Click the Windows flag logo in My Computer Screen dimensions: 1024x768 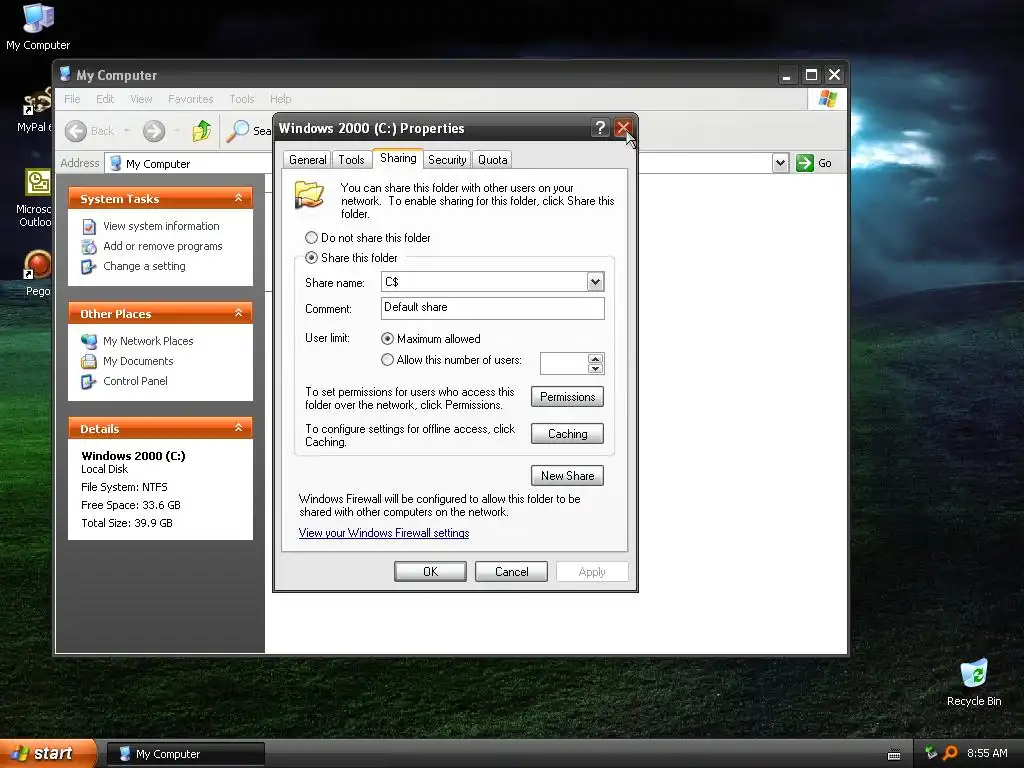pyautogui.click(x=827, y=99)
